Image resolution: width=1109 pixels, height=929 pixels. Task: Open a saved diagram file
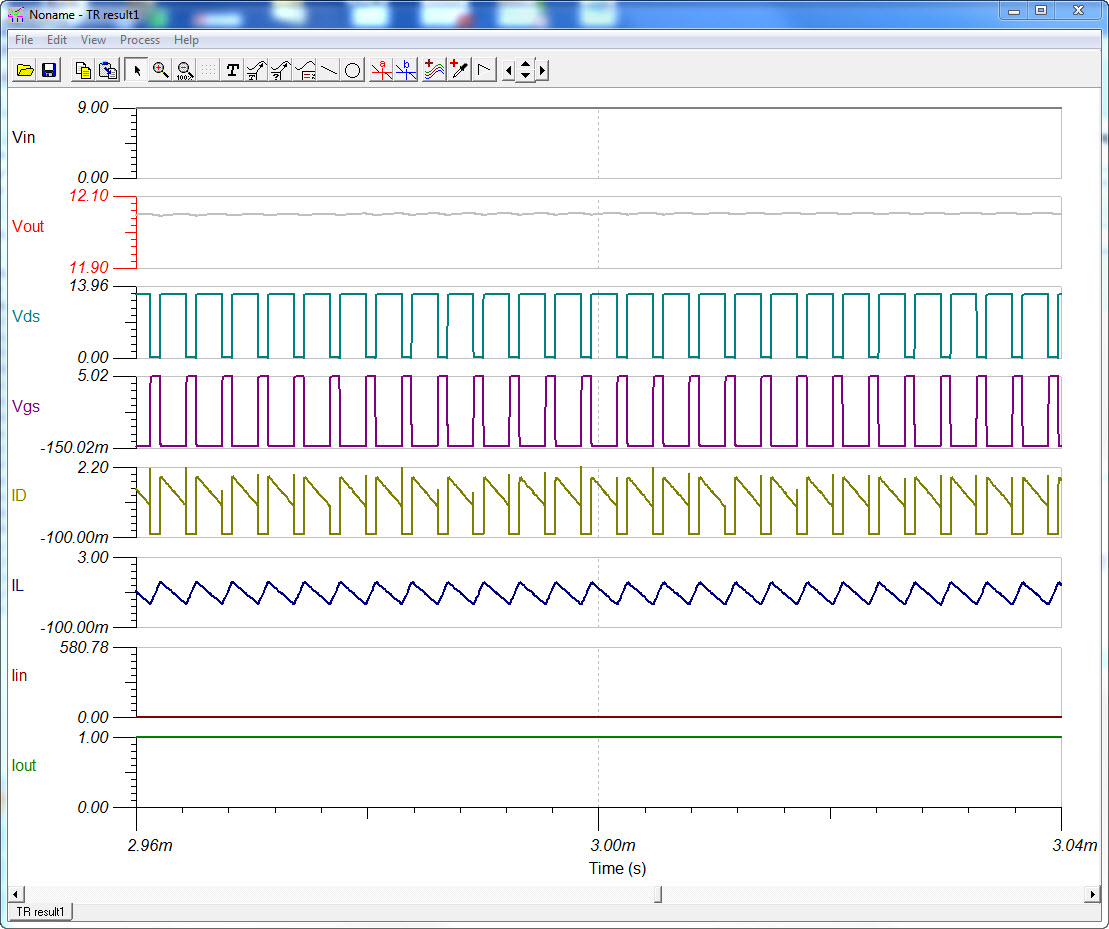[x=24, y=70]
